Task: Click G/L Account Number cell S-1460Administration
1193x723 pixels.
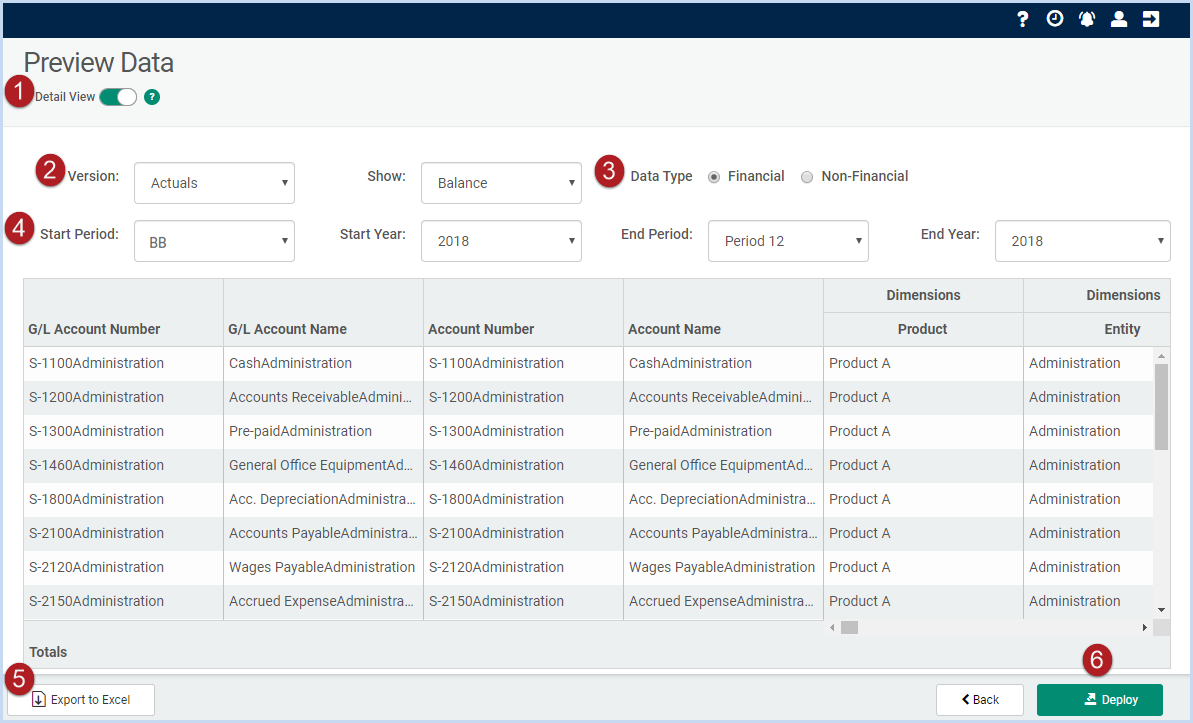Action: (x=124, y=465)
